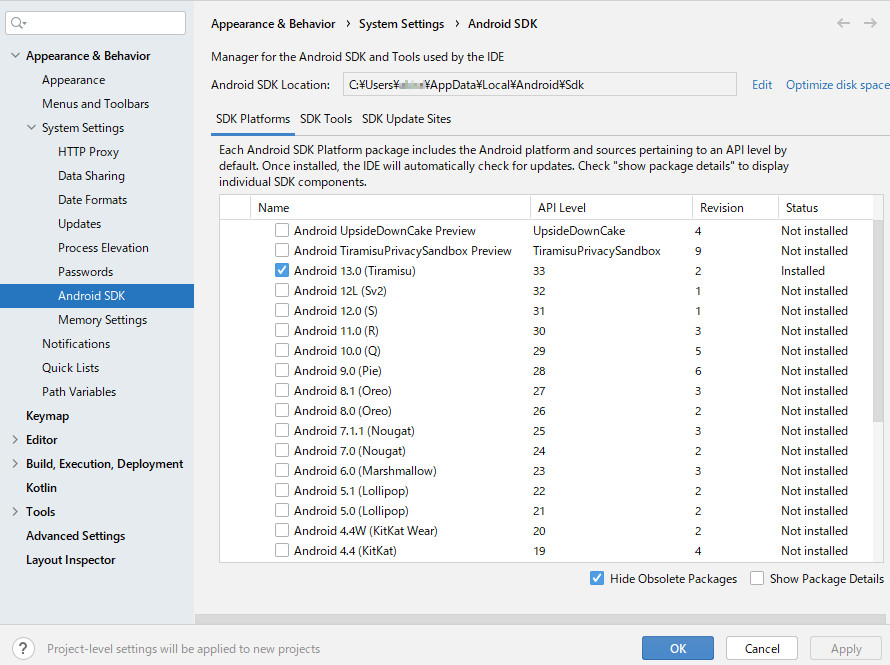Check Android 9.0 (Pie) checkbox
Image resolution: width=890 pixels, height=665 pixels.
click(282, 371)
